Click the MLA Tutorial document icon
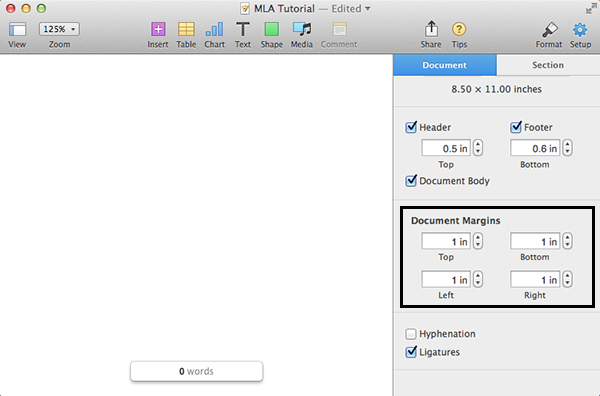 pos(245,8)
